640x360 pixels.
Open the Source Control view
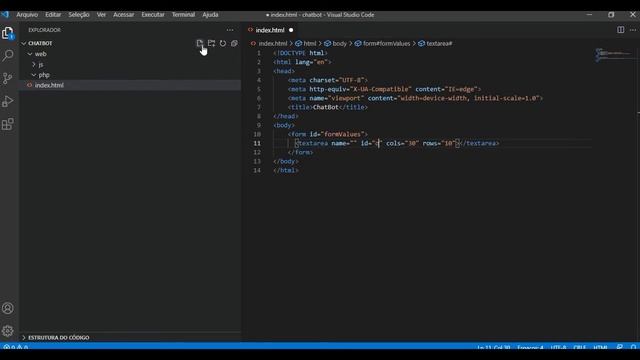pyautogui.click(x=8, y=78)
